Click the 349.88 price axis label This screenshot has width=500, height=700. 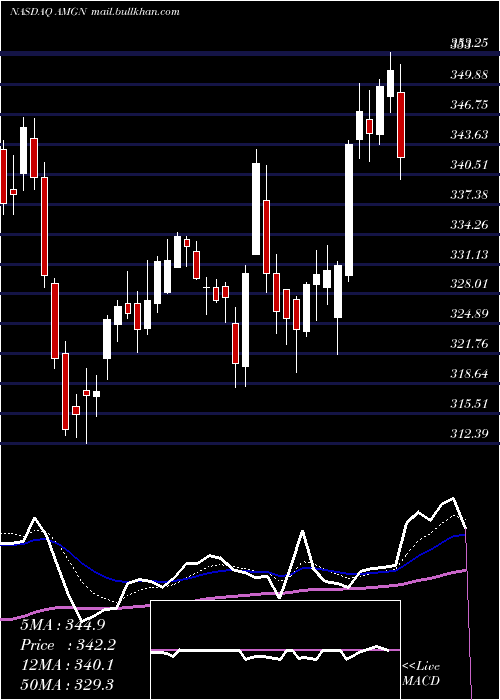[x=469, y=75]
